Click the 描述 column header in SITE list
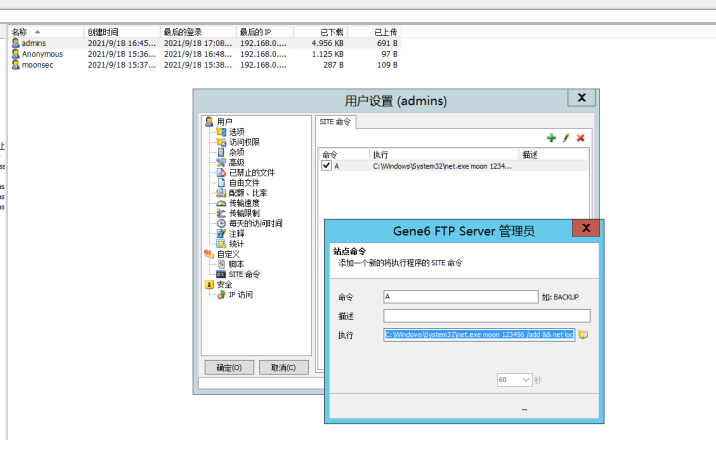The width and height of the screenshot is (716, 453). 553,155
